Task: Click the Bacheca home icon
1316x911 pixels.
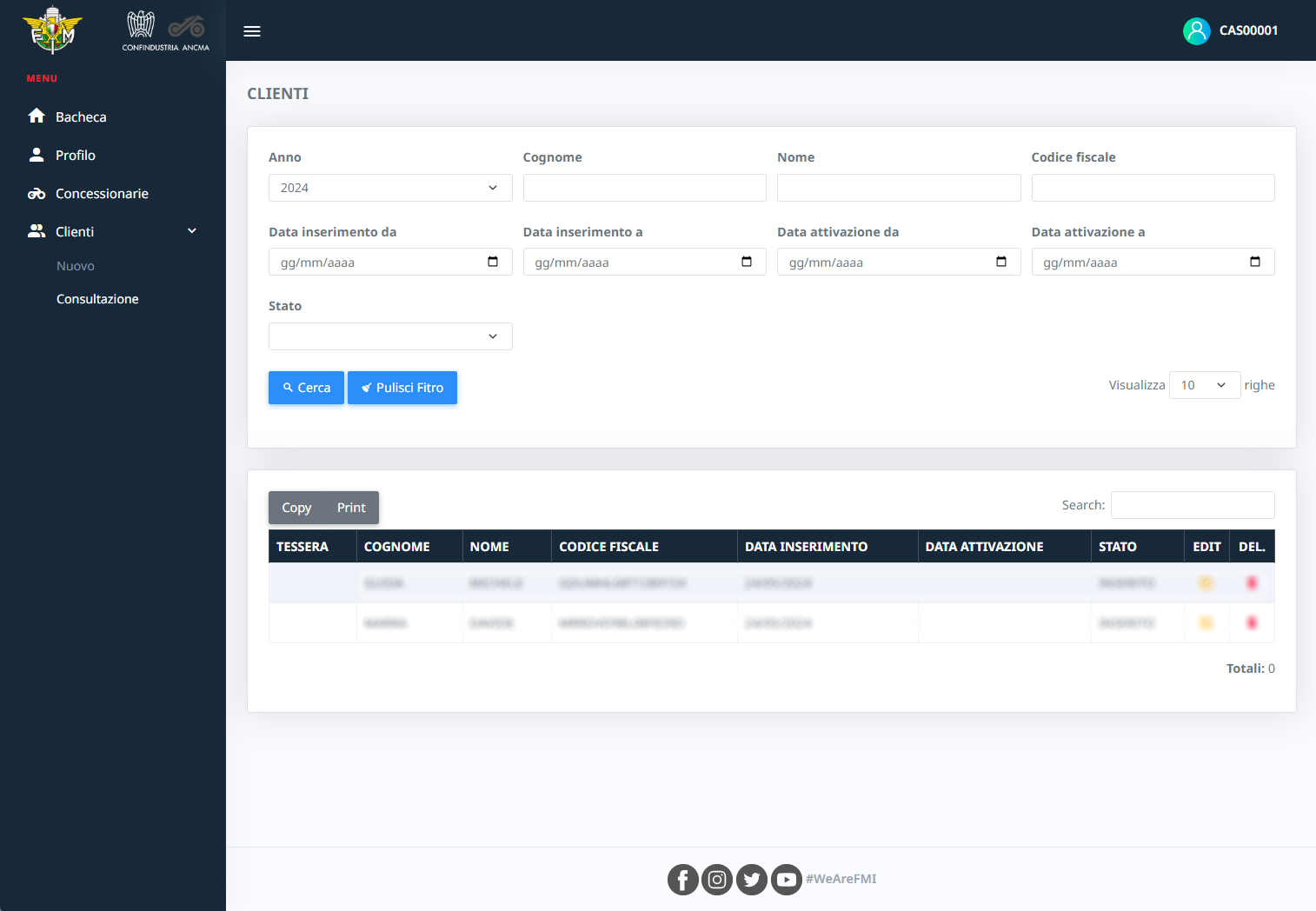Action: point(37,116)
